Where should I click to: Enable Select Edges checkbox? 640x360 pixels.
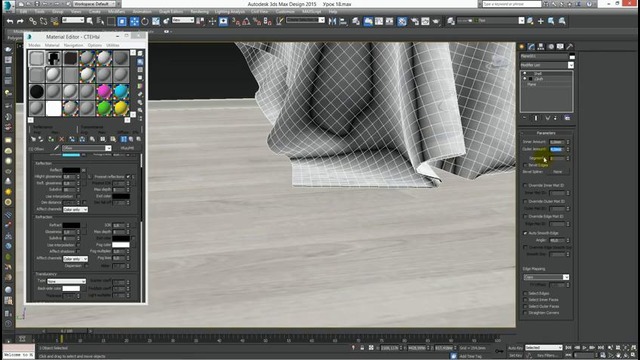[525, 293]
